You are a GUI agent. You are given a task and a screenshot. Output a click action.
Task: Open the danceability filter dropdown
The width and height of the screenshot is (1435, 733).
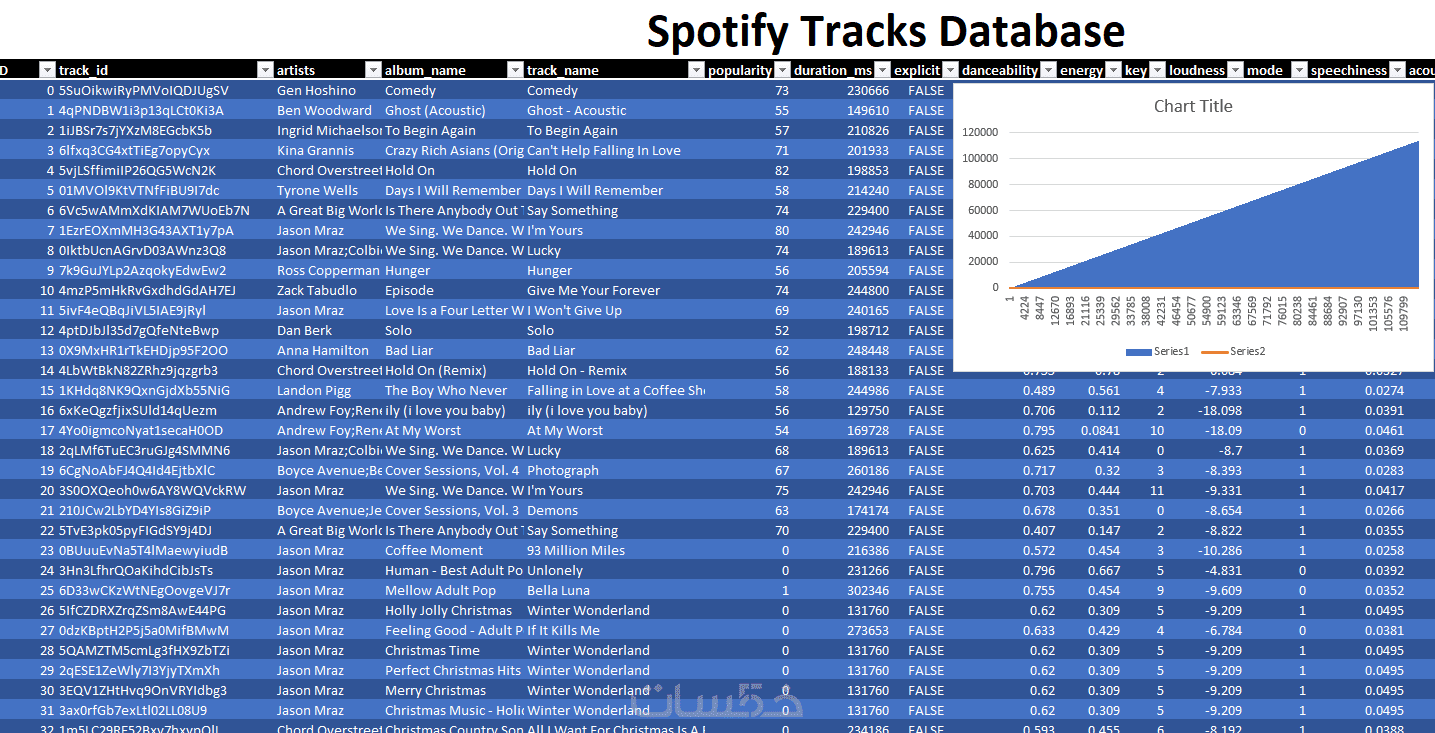[1047, 70]
